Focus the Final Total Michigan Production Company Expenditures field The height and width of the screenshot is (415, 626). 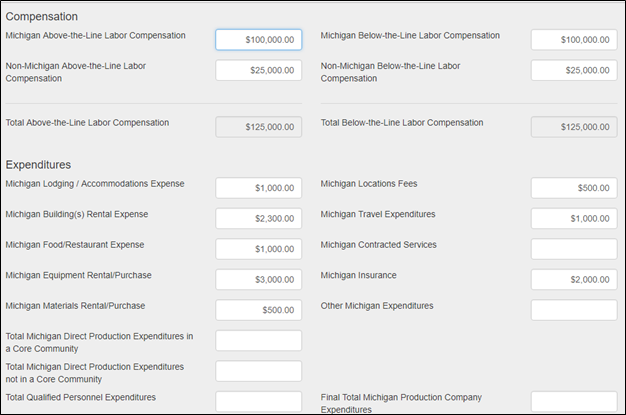tap(573, 401)
